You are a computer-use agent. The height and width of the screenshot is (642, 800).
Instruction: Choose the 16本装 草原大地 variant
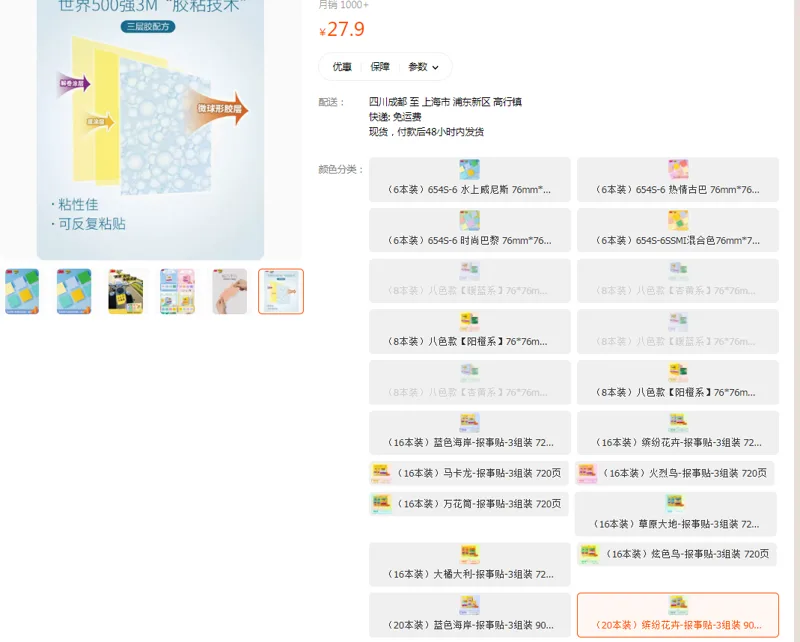tap(676, 514)
